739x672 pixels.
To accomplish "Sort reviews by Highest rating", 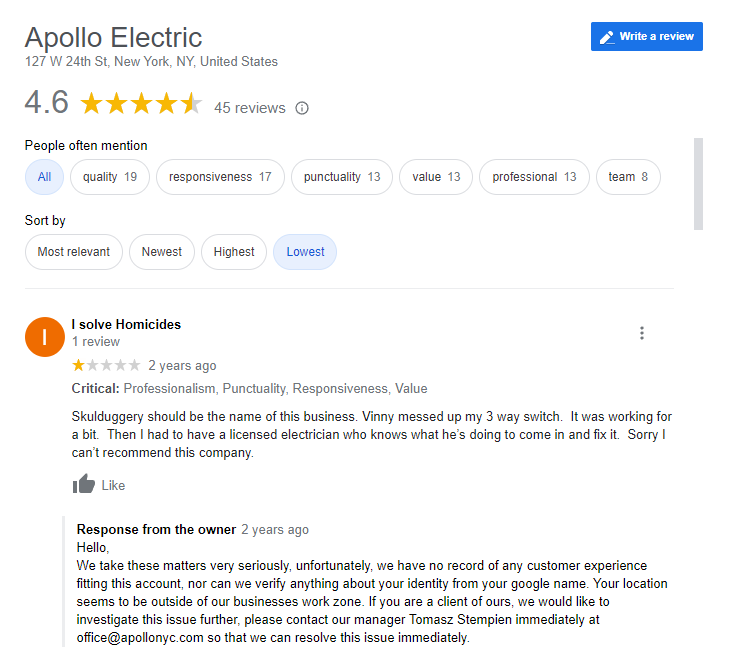I will click(234, 252).
